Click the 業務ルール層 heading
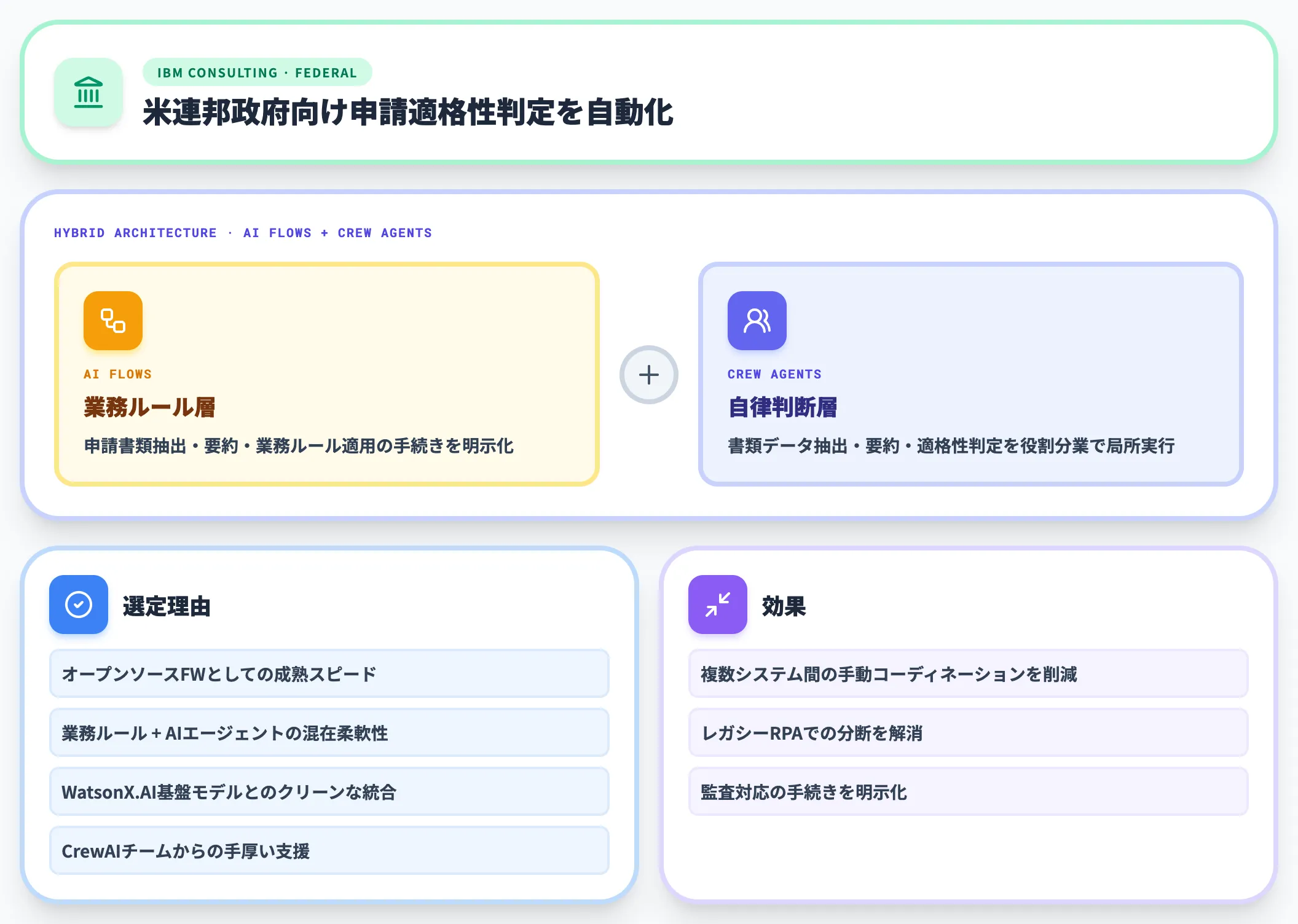1298x924 pixels. pos(149,407)
